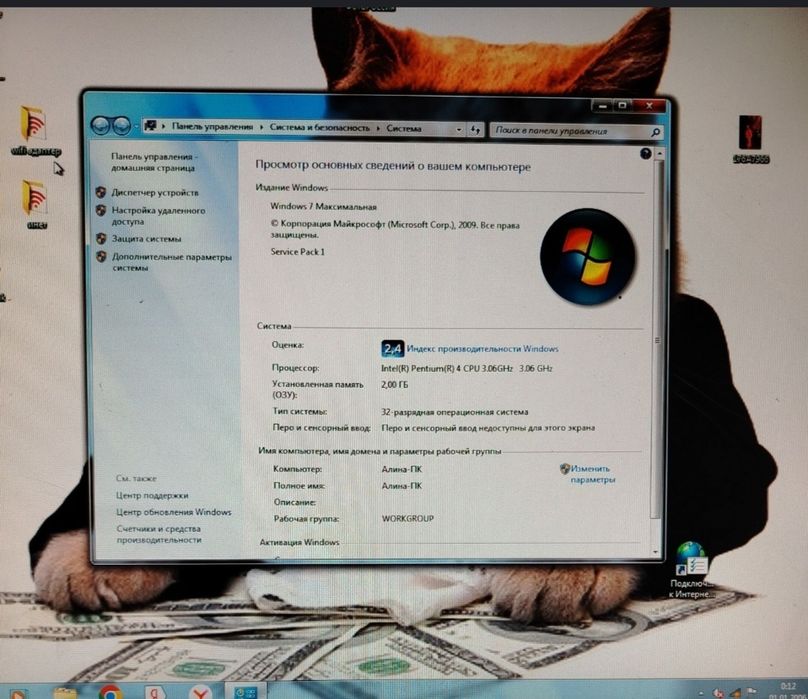Open Настройка удаленного доступа
The image size is (808, 699).
(x=158, y=216)
